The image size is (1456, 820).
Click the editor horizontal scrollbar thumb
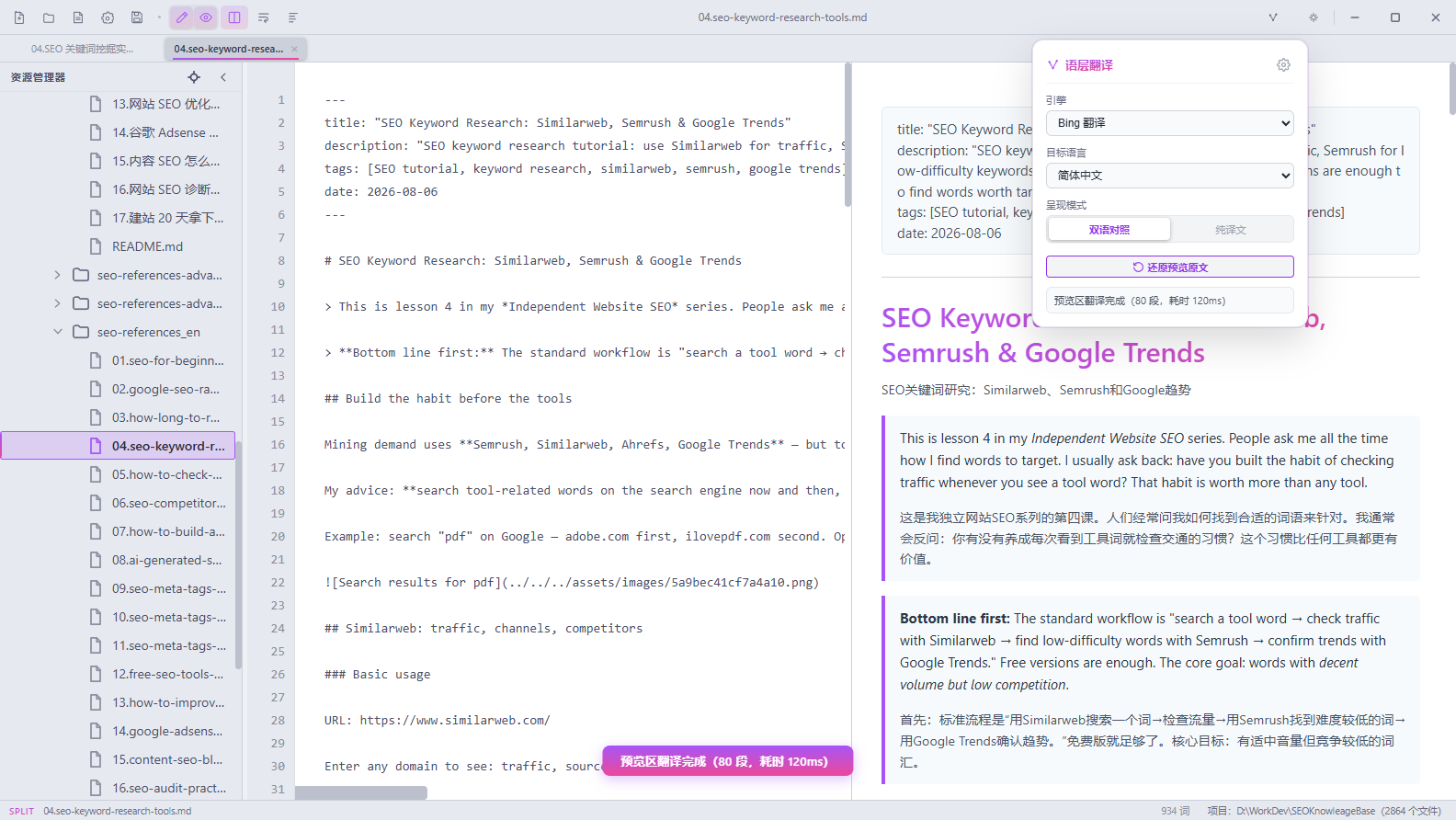pyautogui.click(x=361, y=792)
